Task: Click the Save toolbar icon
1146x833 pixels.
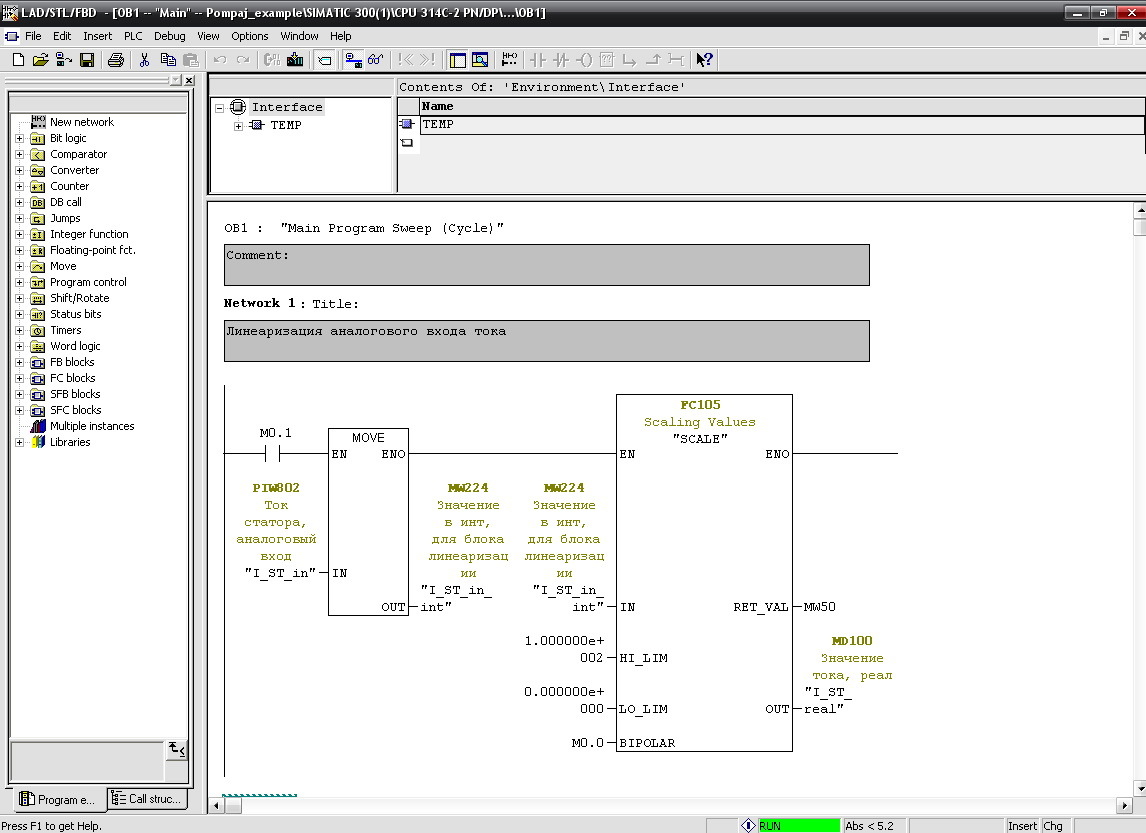Action: (x=87, y=60)
